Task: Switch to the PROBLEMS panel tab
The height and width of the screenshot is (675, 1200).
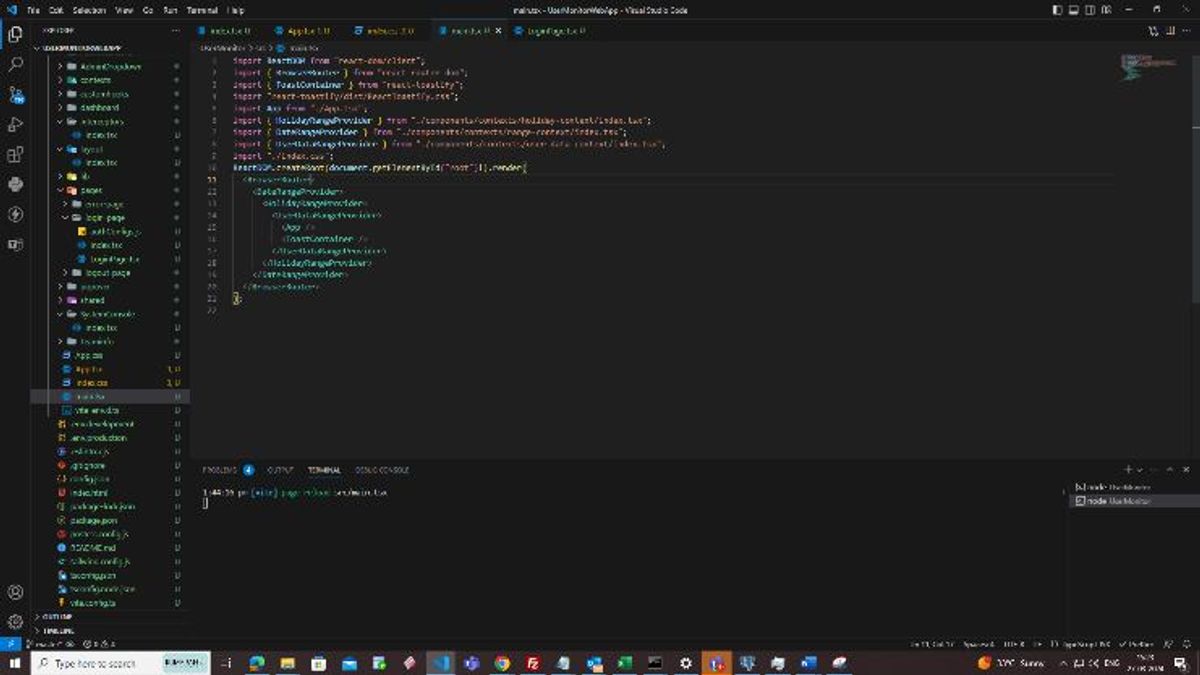Action: click(220, 470)
